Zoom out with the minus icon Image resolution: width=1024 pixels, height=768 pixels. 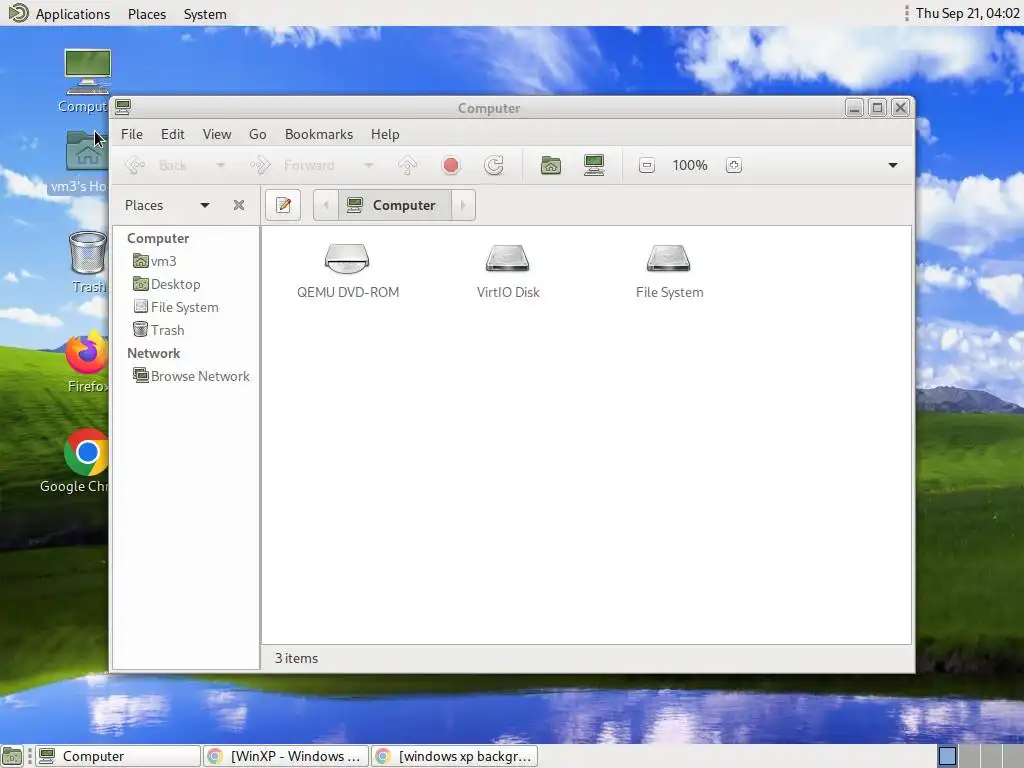(x=647, y=165)
